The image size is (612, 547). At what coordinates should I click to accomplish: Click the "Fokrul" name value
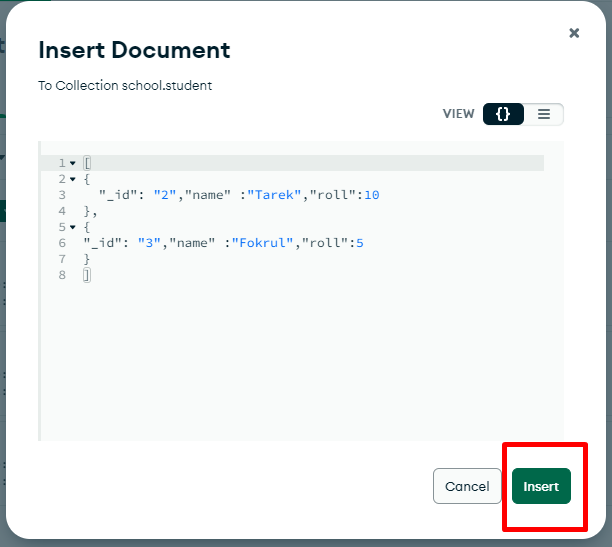(266, 243)
